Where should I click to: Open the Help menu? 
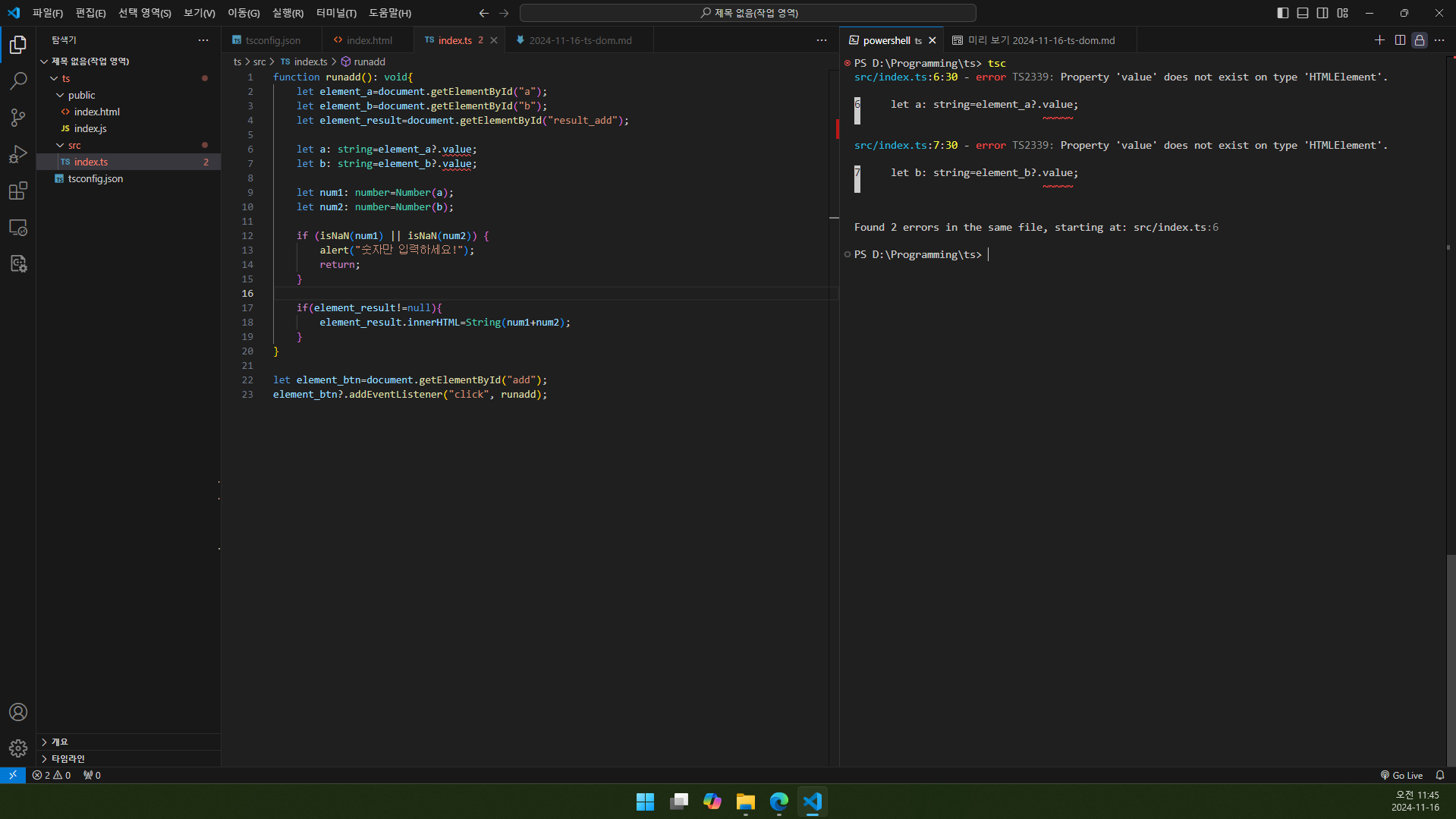tap(390, 13)
